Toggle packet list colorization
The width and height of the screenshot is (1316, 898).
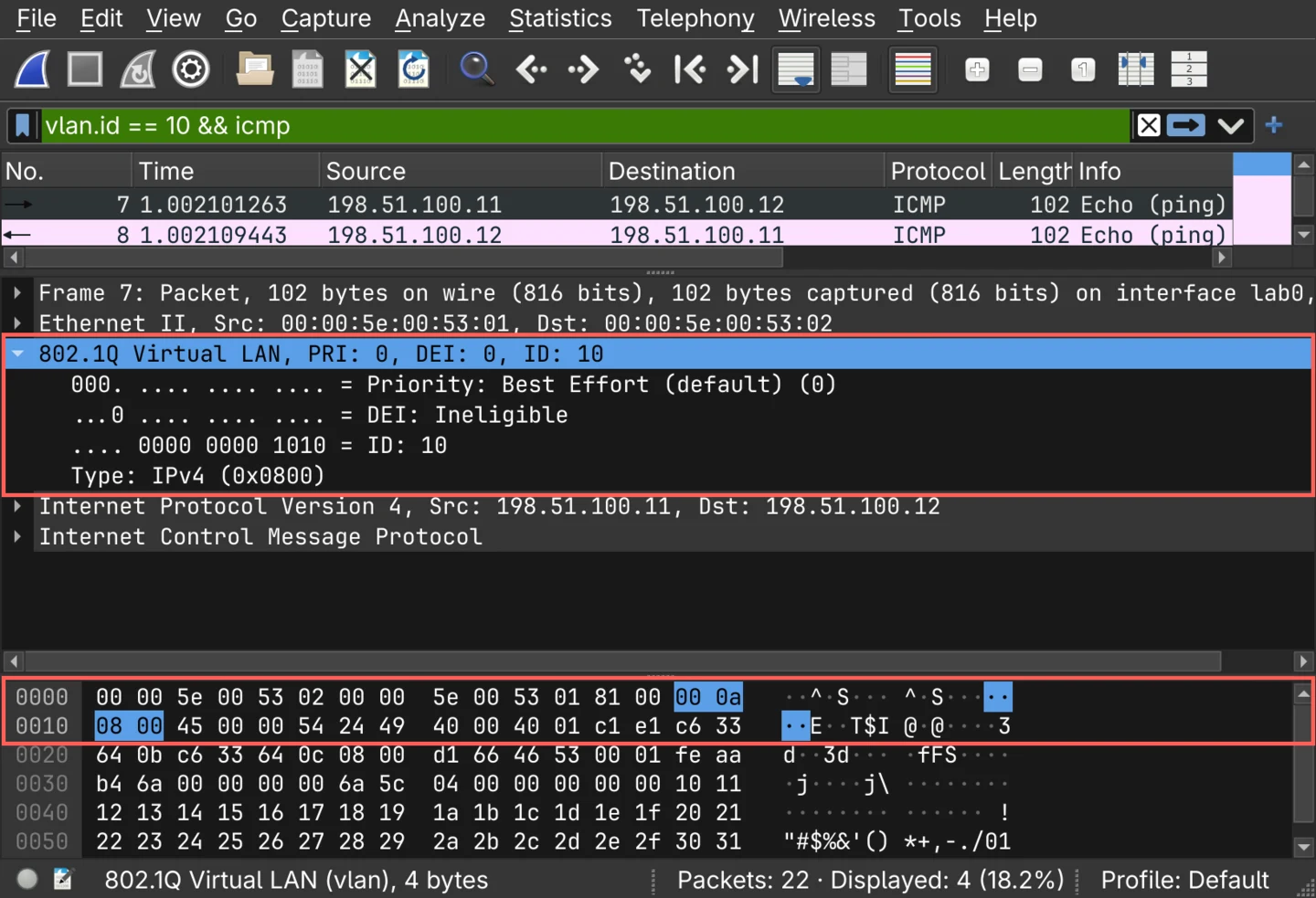(912, 69)
